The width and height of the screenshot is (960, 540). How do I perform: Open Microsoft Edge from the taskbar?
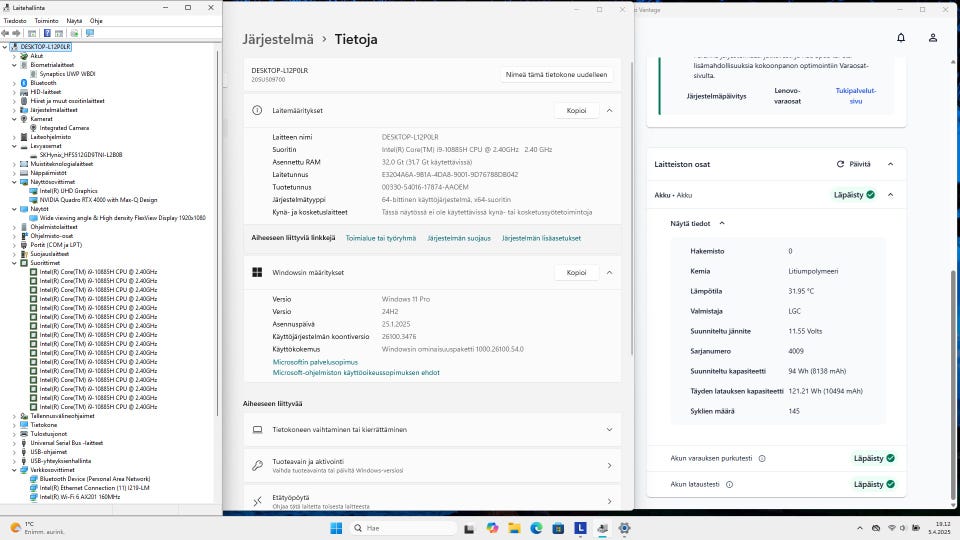coord(536,528)
